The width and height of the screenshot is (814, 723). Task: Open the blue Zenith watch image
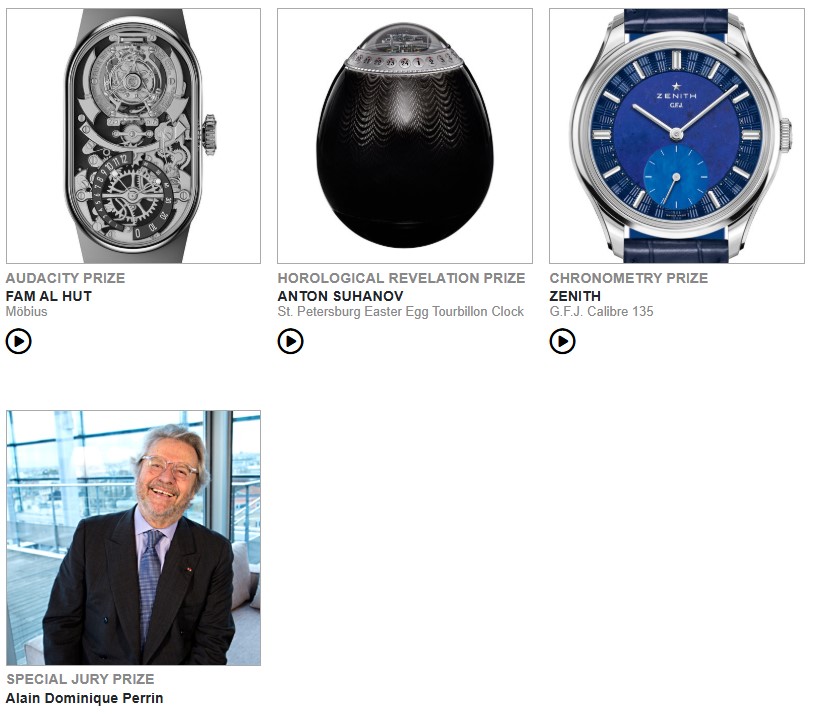click(x=677, y=136)
